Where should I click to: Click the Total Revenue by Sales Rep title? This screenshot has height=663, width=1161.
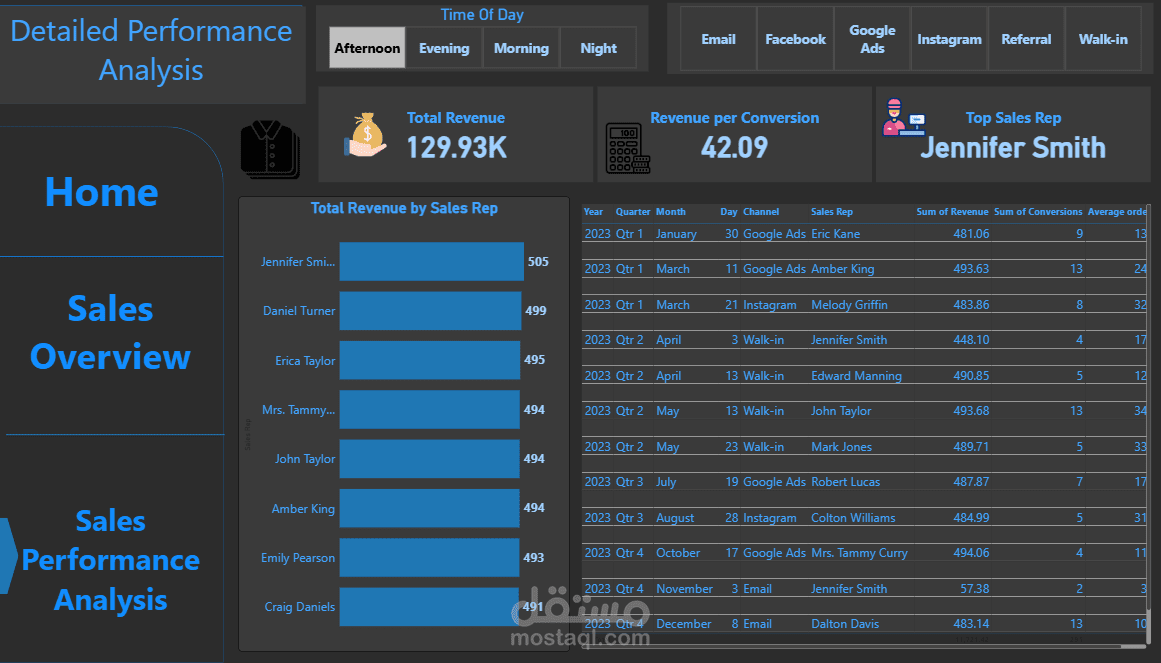click(404, 208)
